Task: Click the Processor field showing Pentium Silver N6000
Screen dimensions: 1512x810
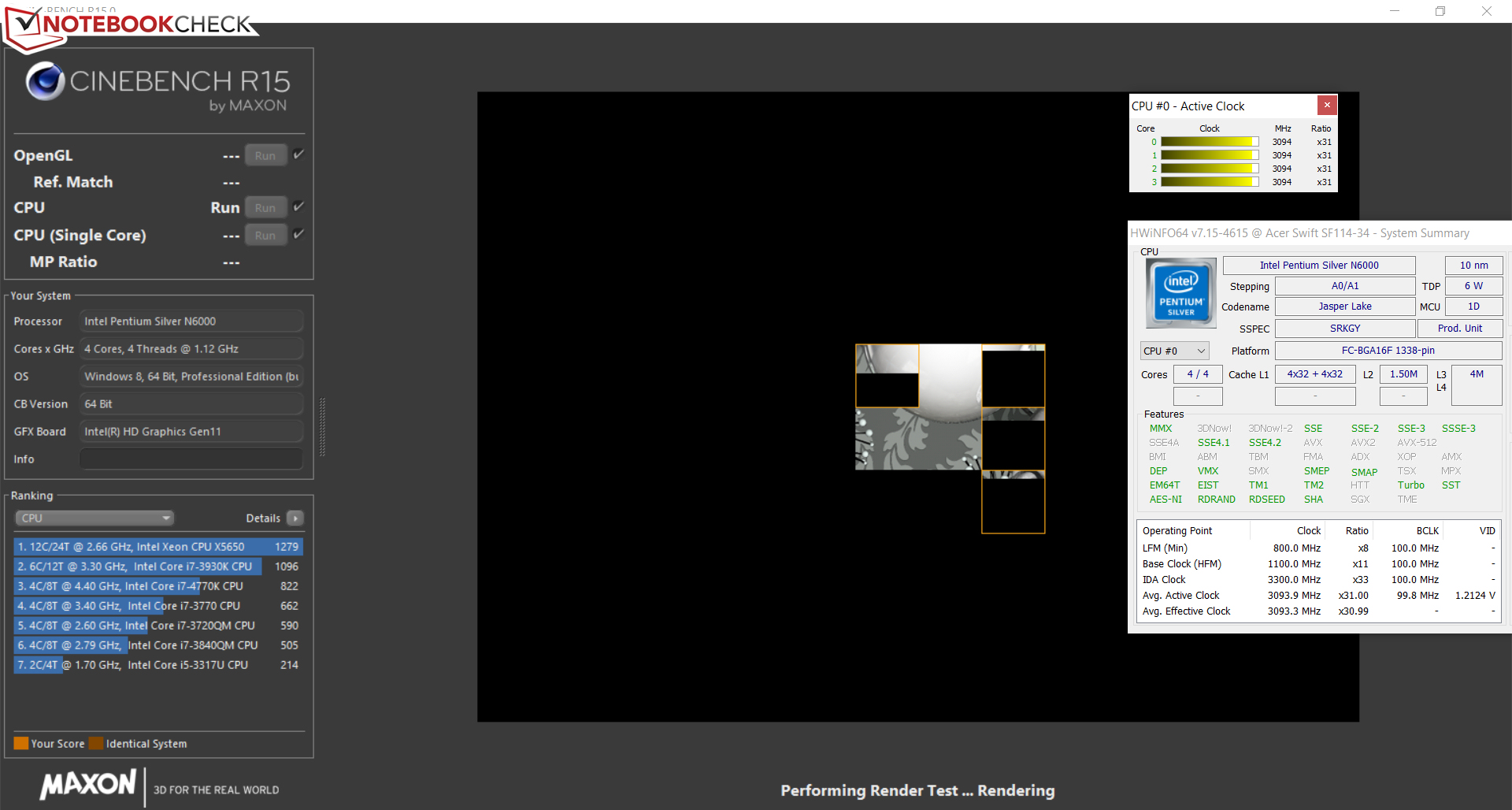Action: (x=191, y=321)
